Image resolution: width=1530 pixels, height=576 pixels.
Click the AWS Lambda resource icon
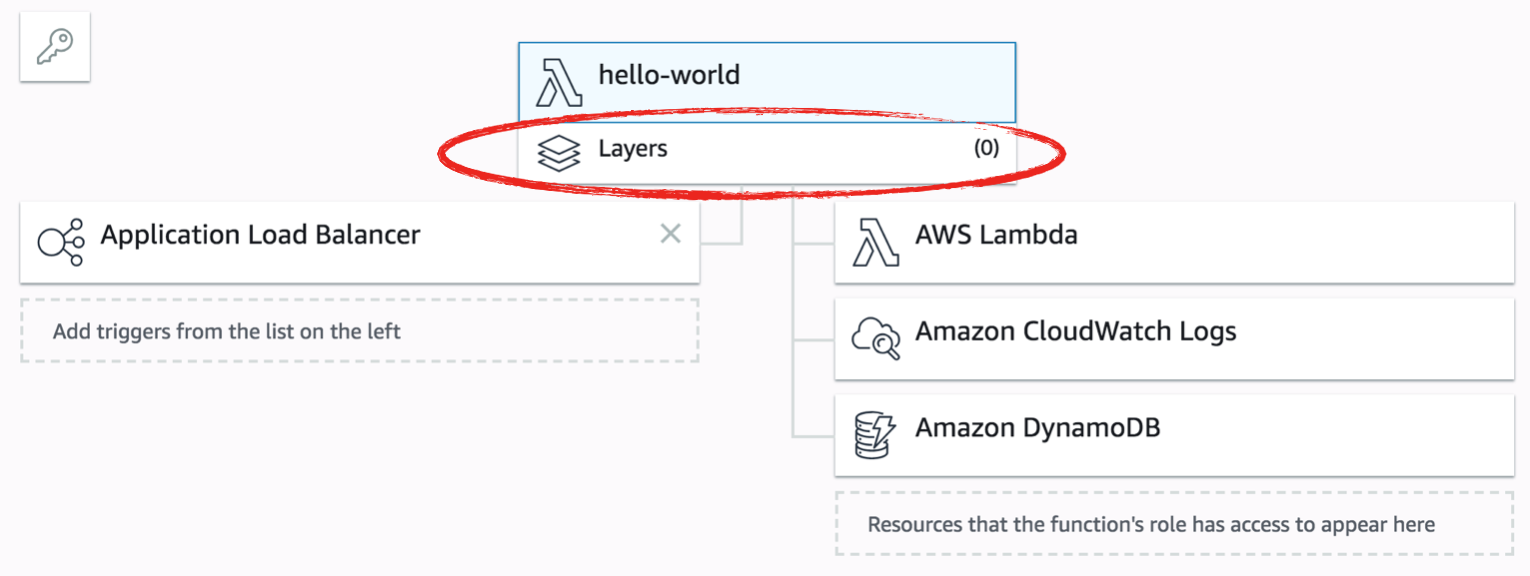click(876, 242)
